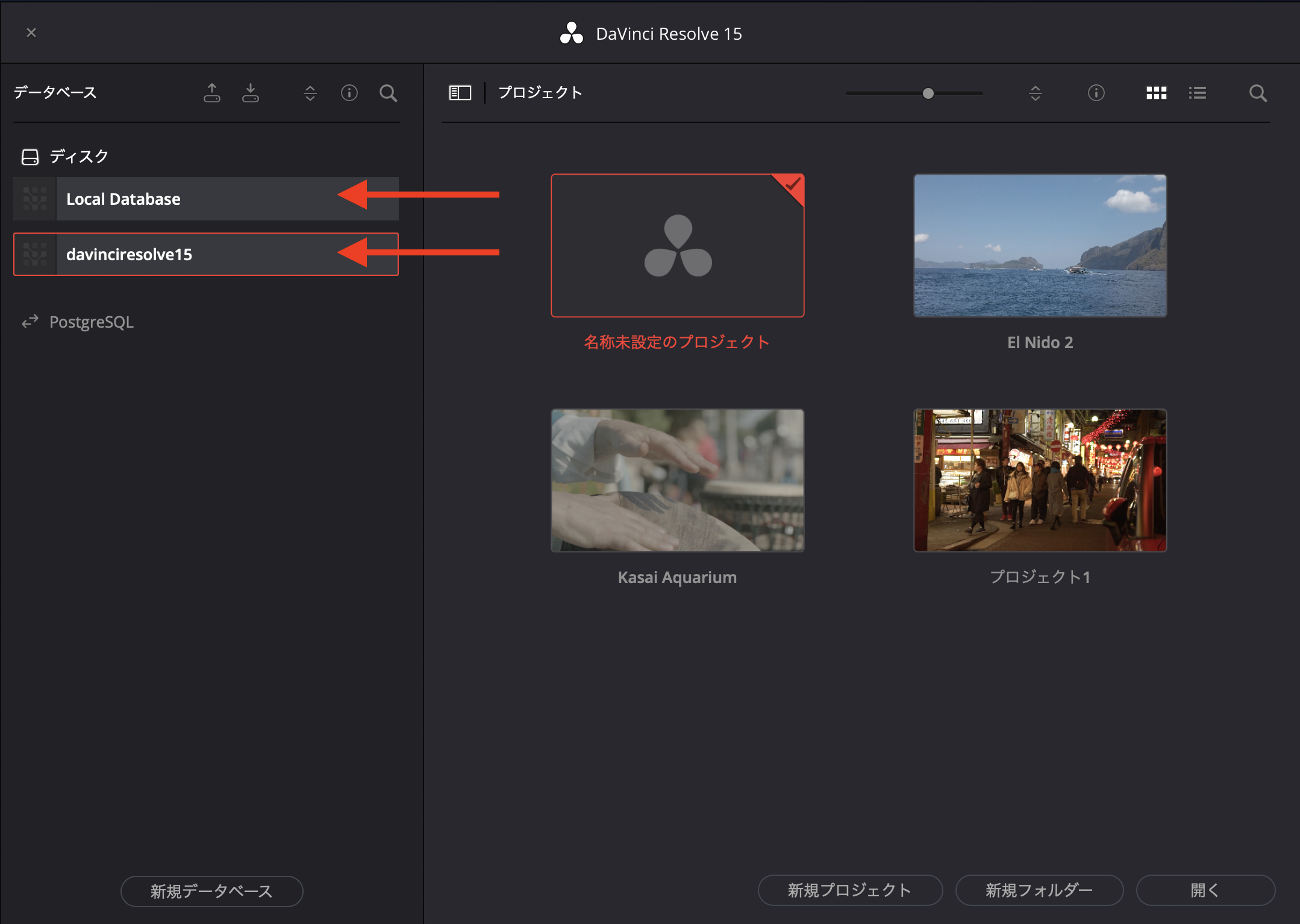Open database sort order menu

(x=310, y=93)
